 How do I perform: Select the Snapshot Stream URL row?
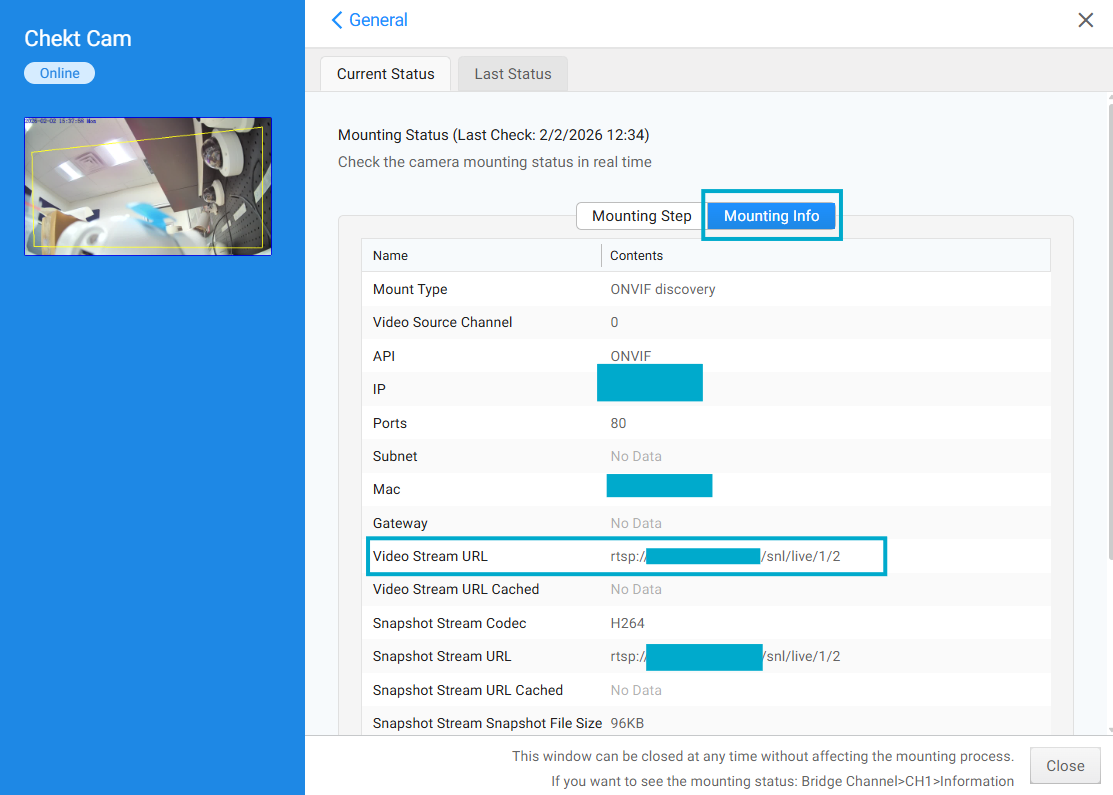pyautogui.click(x=442, y=657)
